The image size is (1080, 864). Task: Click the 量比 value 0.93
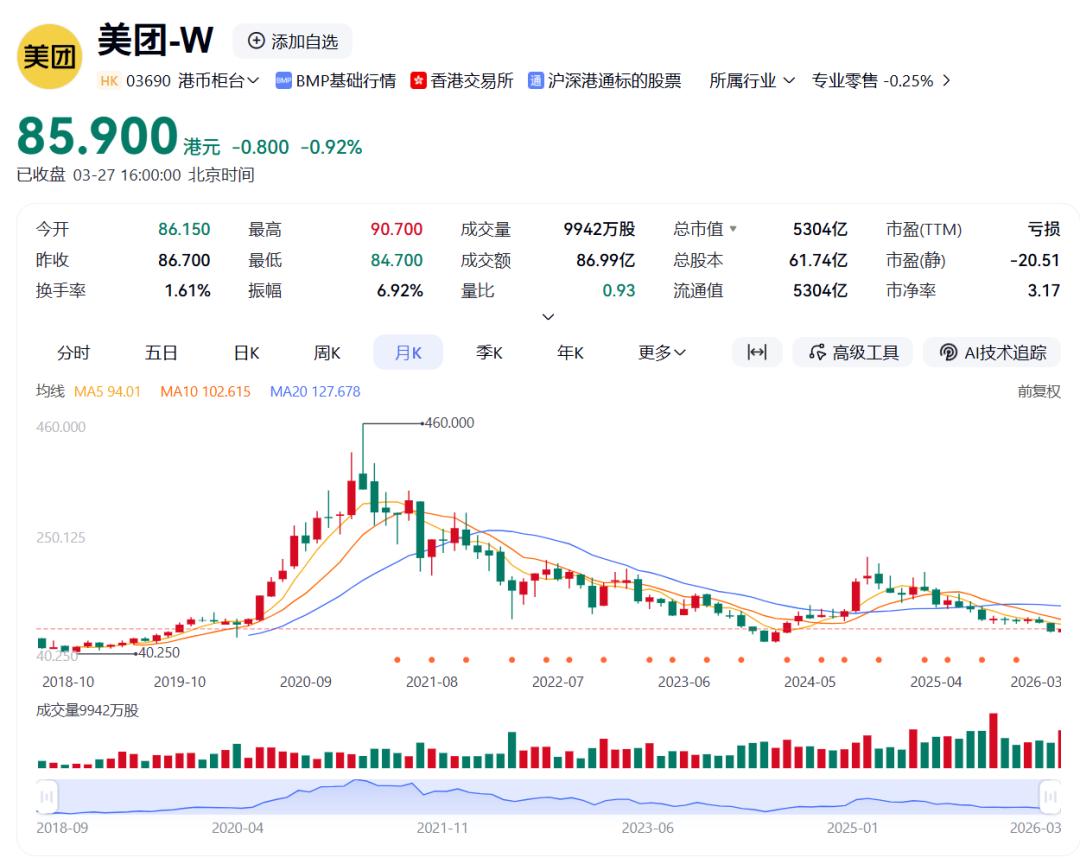pyautogui.click(x=619, y=290)
